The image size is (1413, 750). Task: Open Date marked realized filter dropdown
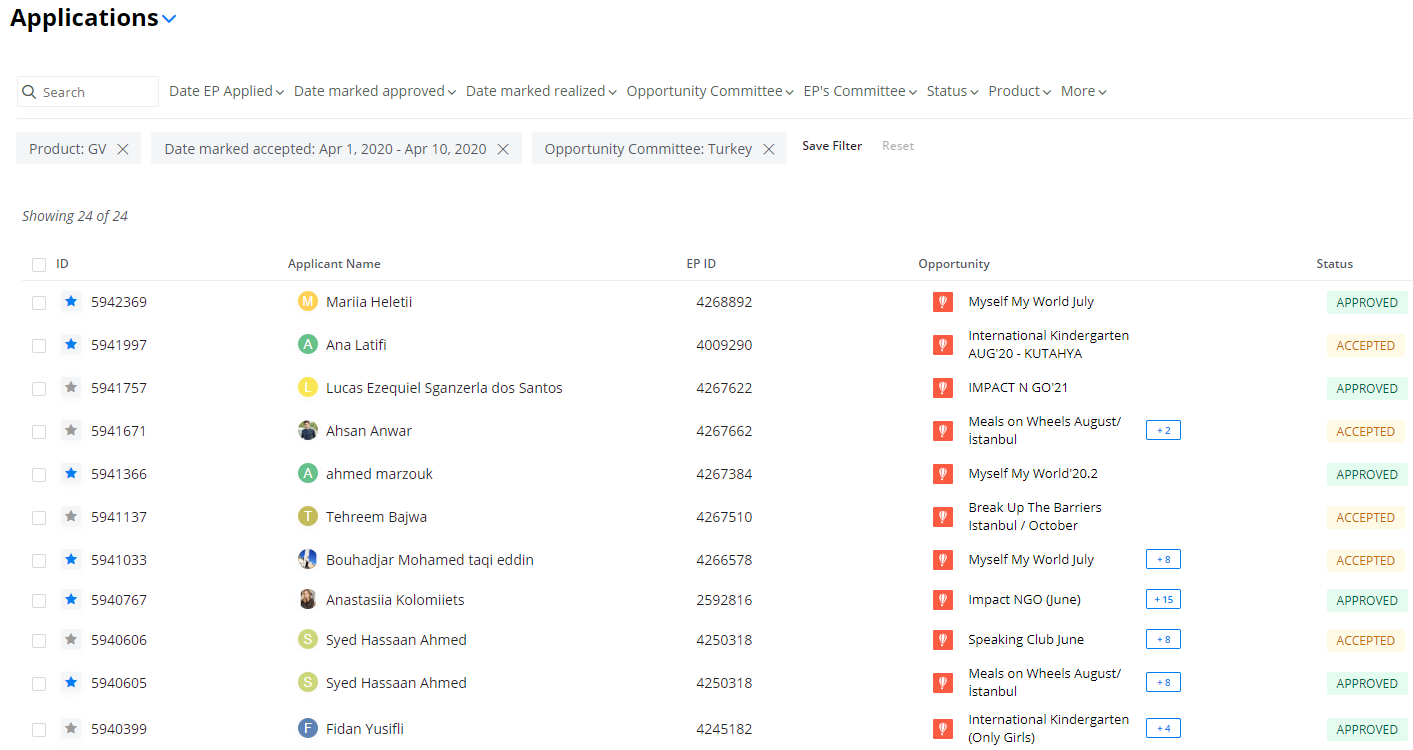click(x=541, y=91)
